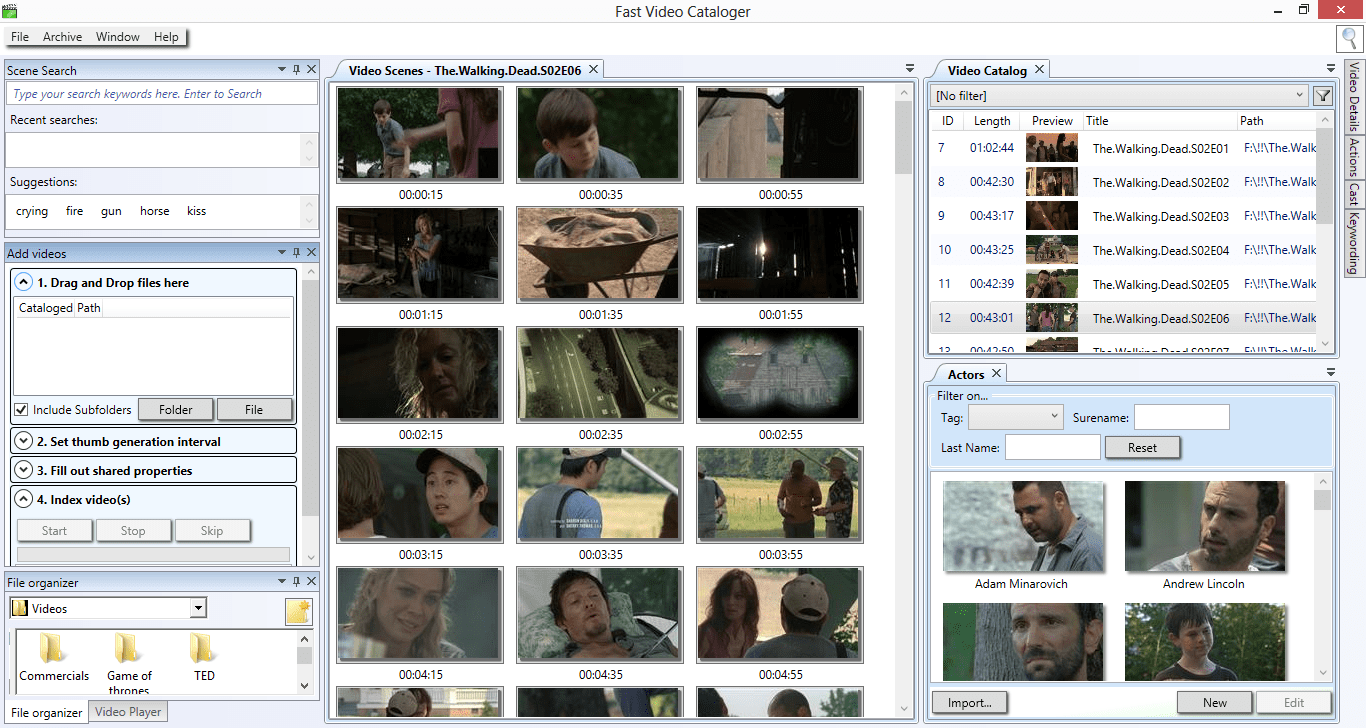1366x728 pixels.
Task: Collapse the Drag and Drop files section
Action: point(23,283)
